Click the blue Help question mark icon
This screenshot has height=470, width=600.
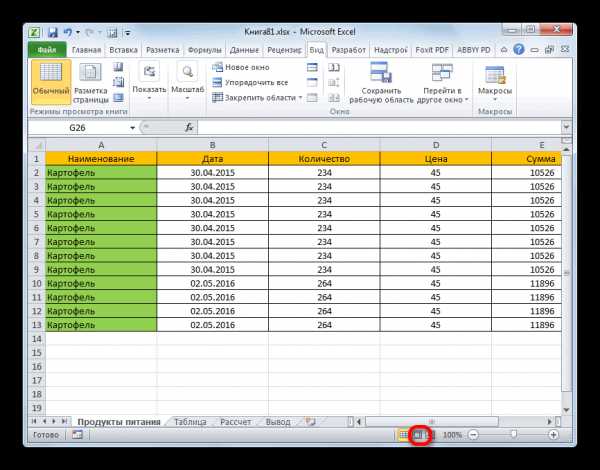(519, 49)
